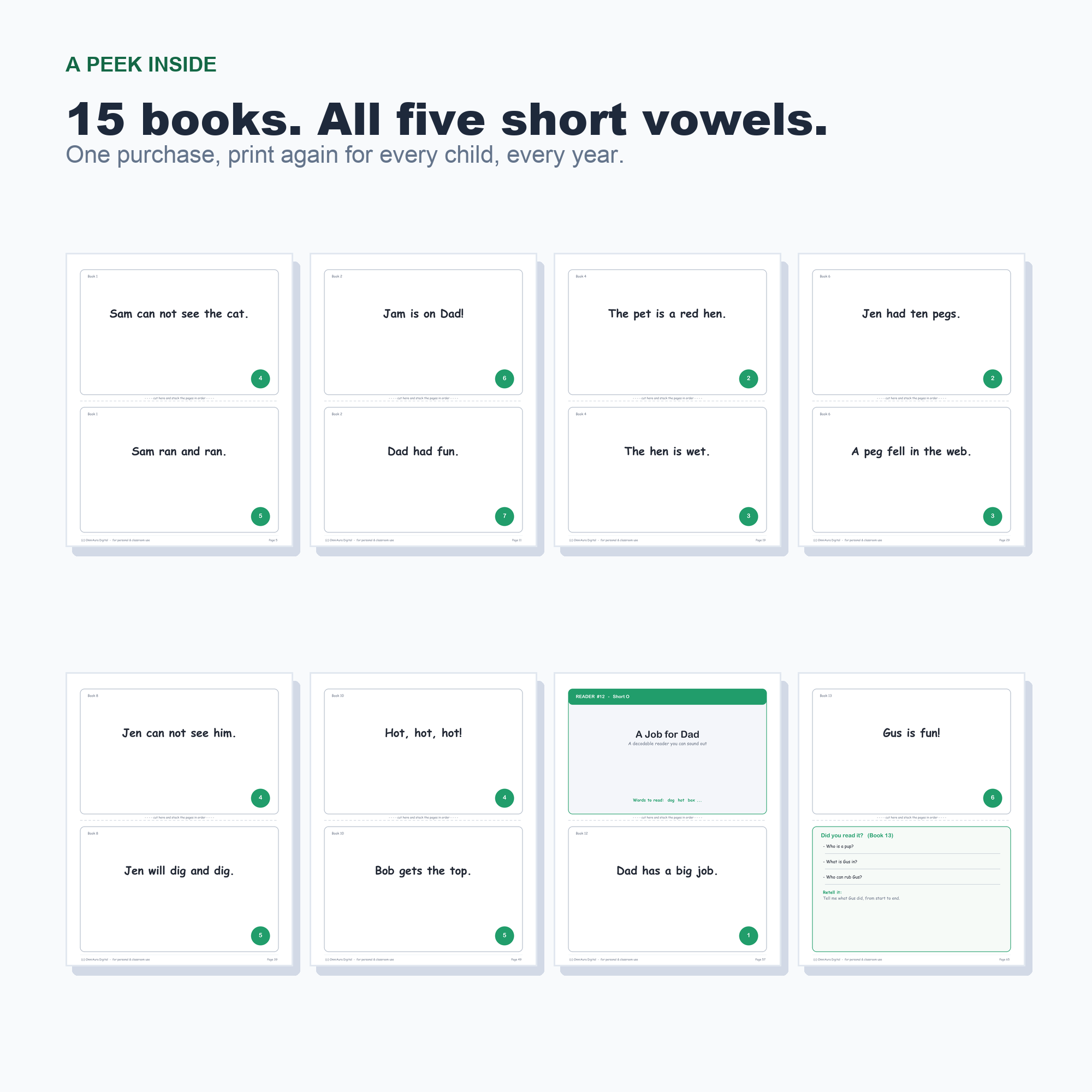The height and width of the screenshot is (1092, 1092).
Task: Click the page 1 badge beside 'Dad has a big job.'
Action: tap(749, 935)
